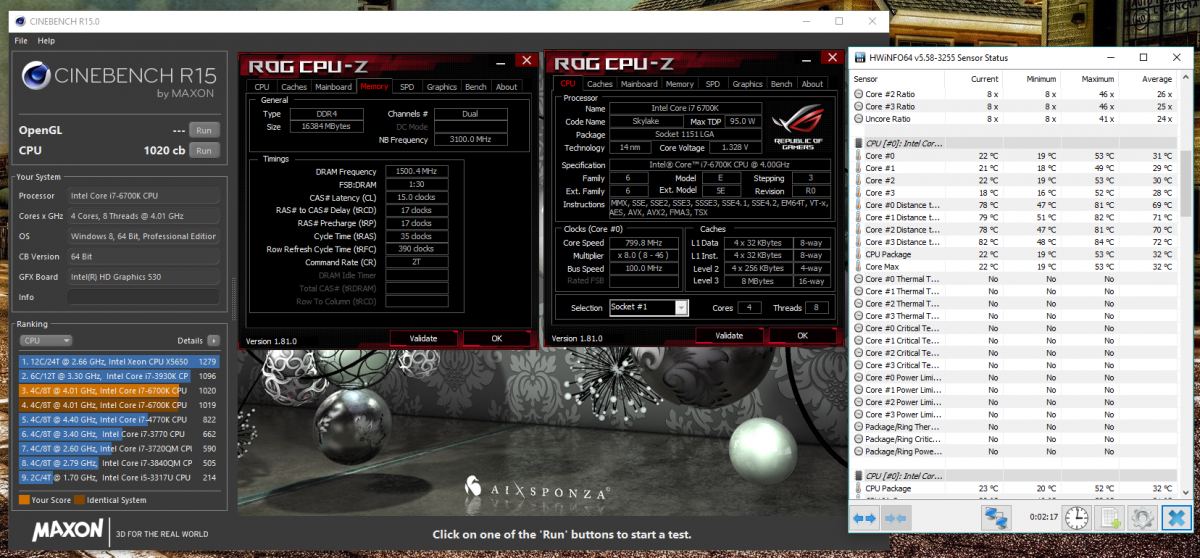The width and height of the screenshot is (1200, 558).
Task: Click the CPU chip icon in sensor group header
Action: click(x=859, y=143)
